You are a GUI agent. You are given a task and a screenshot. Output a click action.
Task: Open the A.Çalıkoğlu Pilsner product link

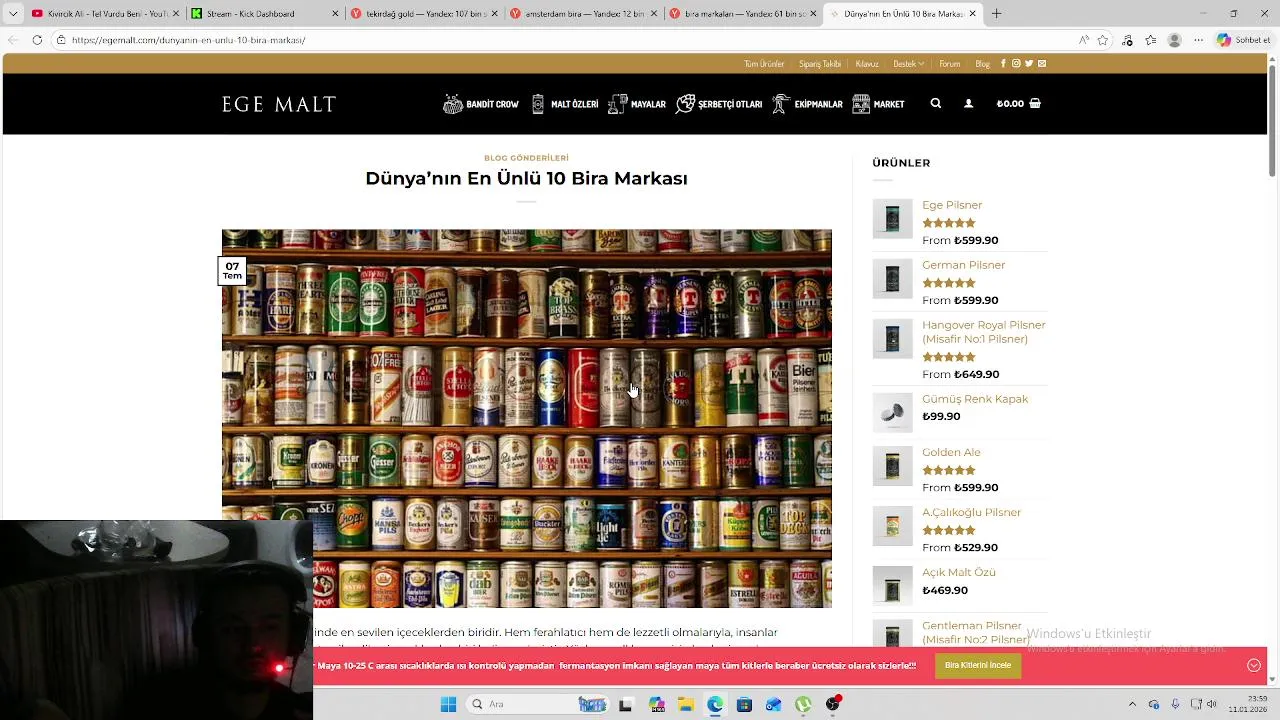[x=972, y=512]
